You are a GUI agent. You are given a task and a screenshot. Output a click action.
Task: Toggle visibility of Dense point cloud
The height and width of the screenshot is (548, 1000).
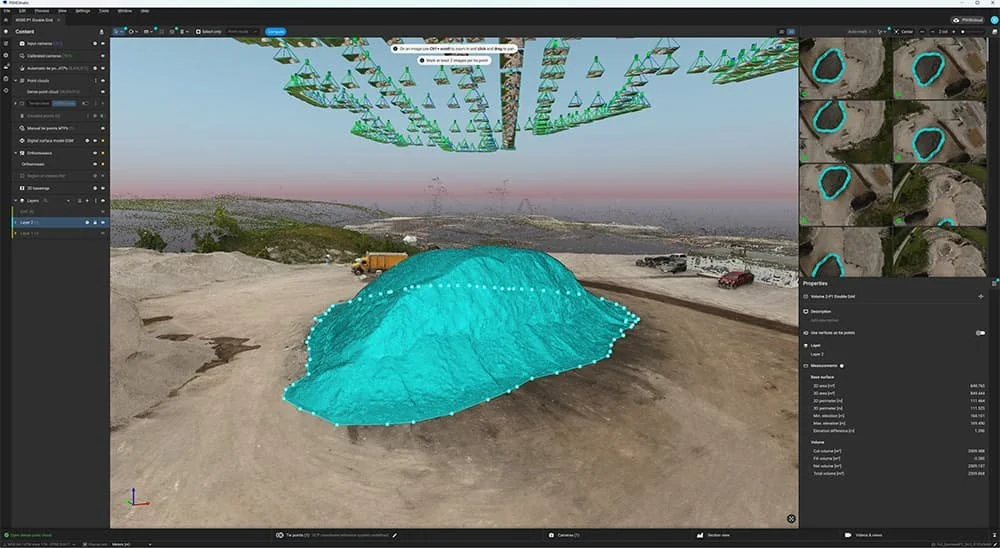coord(103,92)
